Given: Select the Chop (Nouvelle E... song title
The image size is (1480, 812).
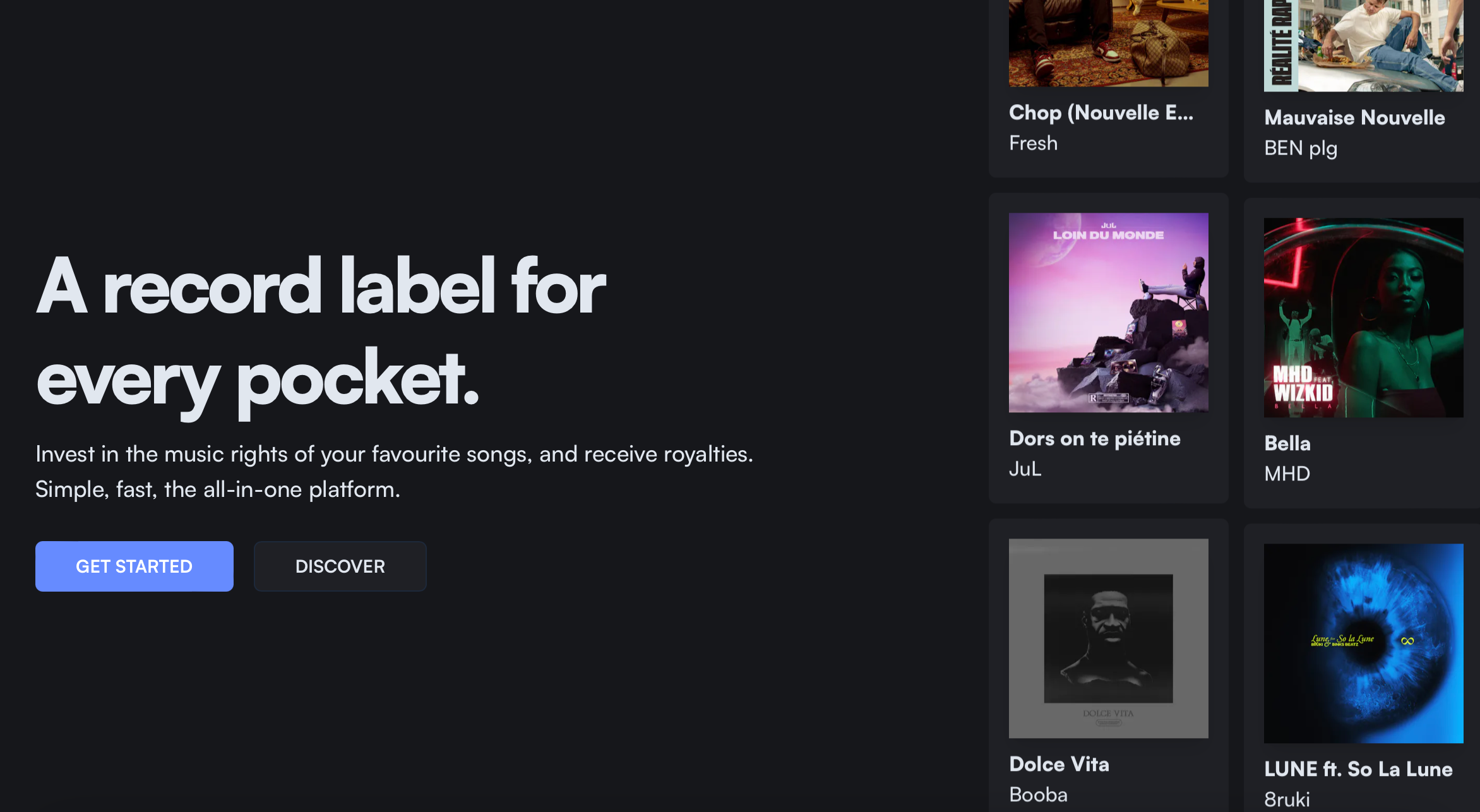Looking at the screenshot, I should click(x=1101, y=113).
